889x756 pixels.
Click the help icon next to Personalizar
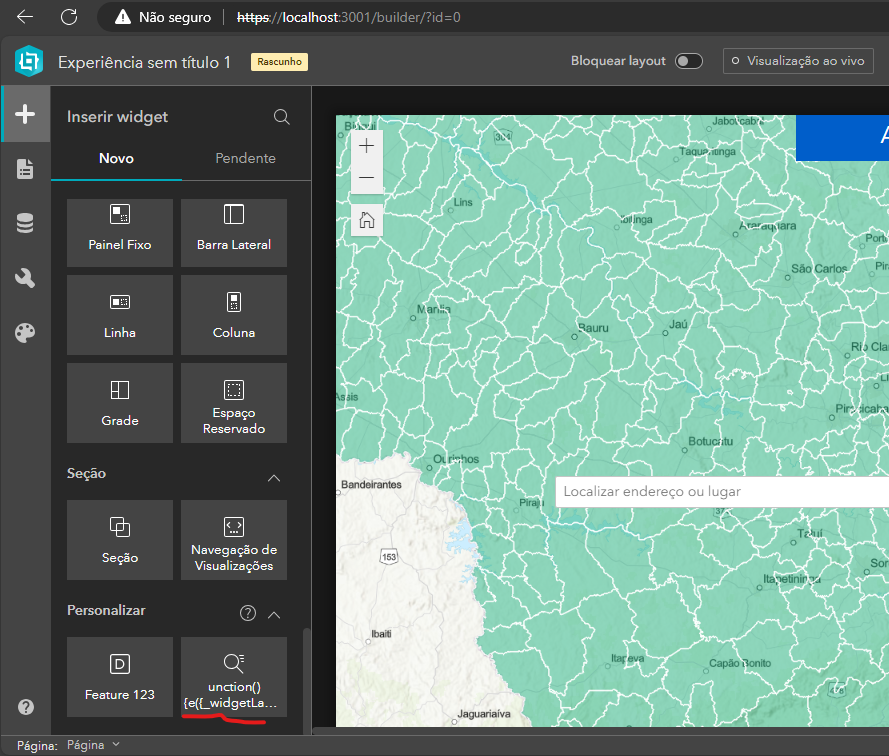(x=247, y=612)
